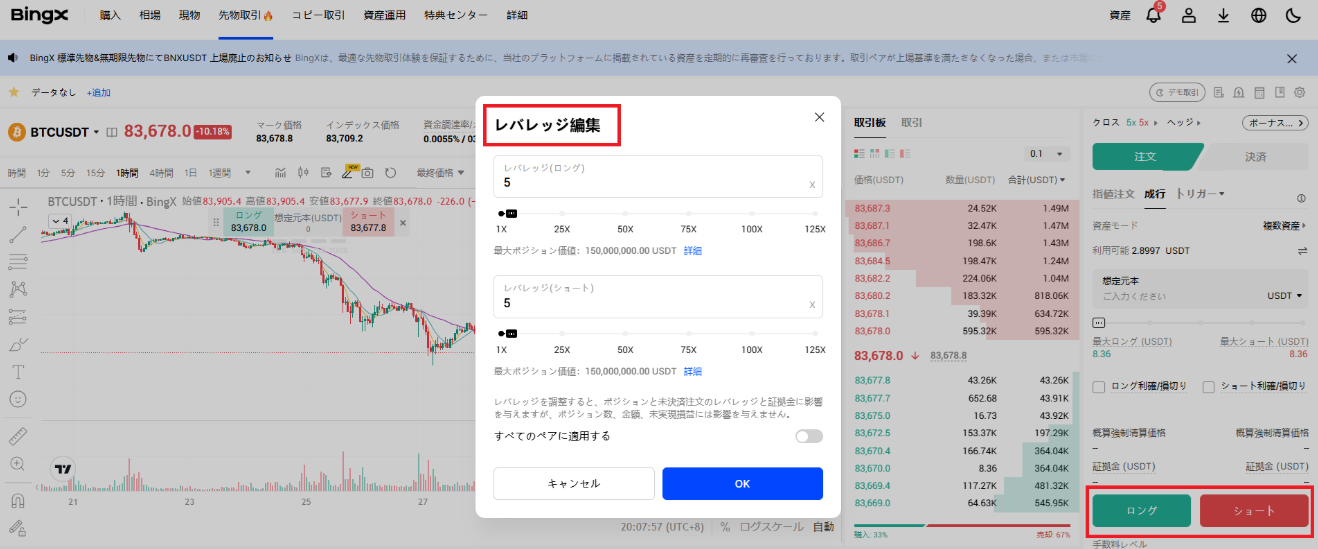Screen dimensions: 1318x549
Task: Click the long leverage input field
Action: (658, 176)
